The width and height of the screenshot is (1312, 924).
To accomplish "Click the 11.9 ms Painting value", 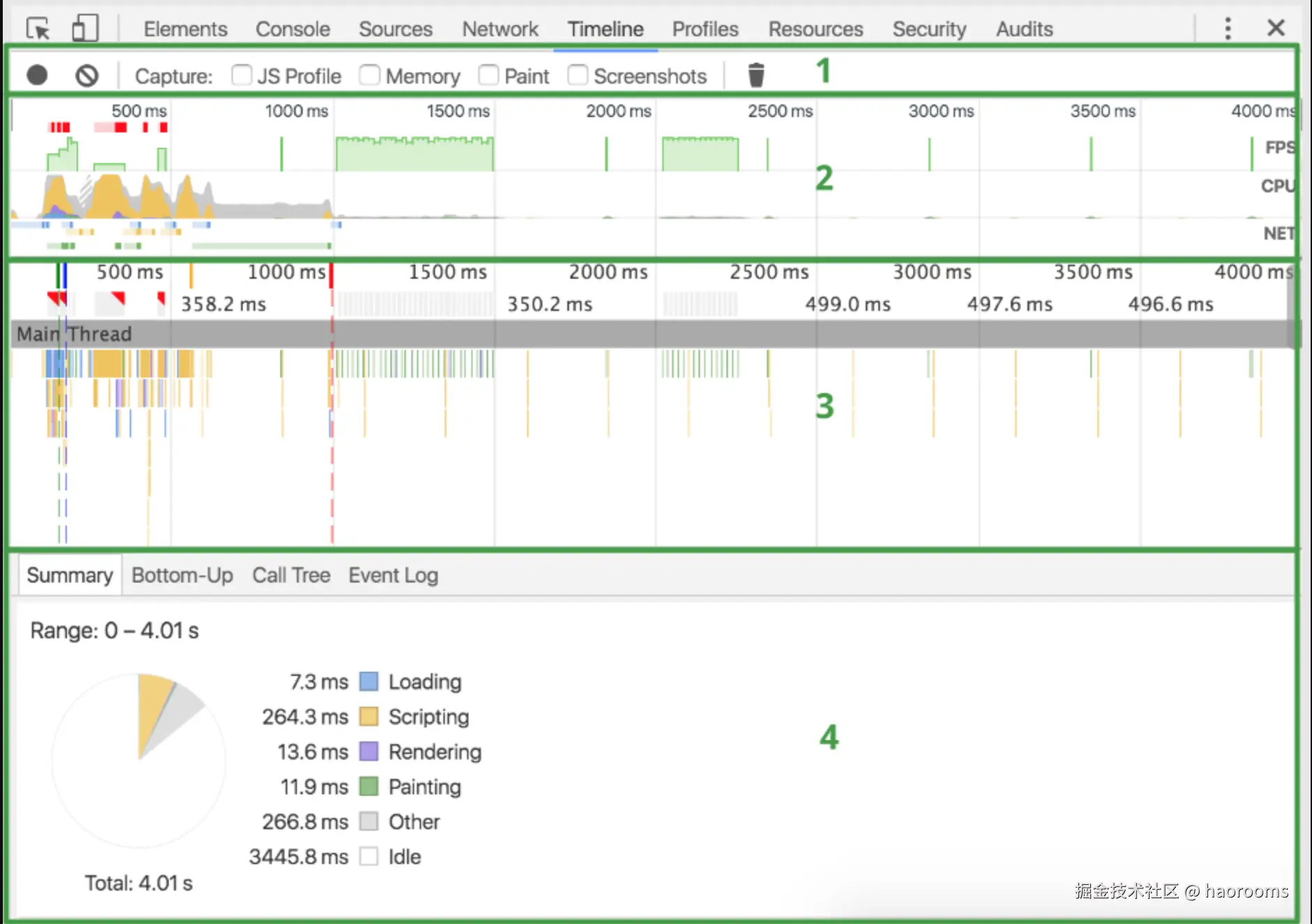I will click(314, 787).
